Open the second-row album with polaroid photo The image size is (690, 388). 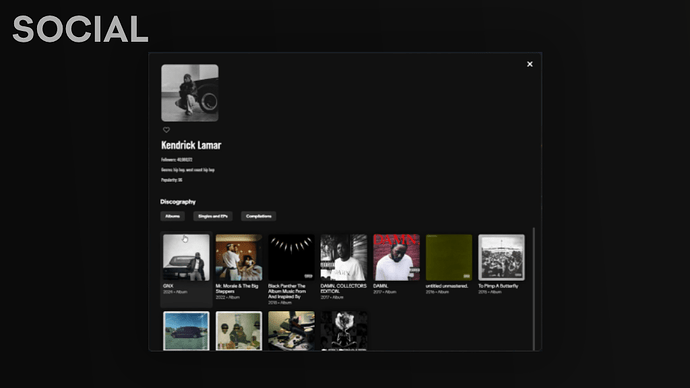(239, 331)
